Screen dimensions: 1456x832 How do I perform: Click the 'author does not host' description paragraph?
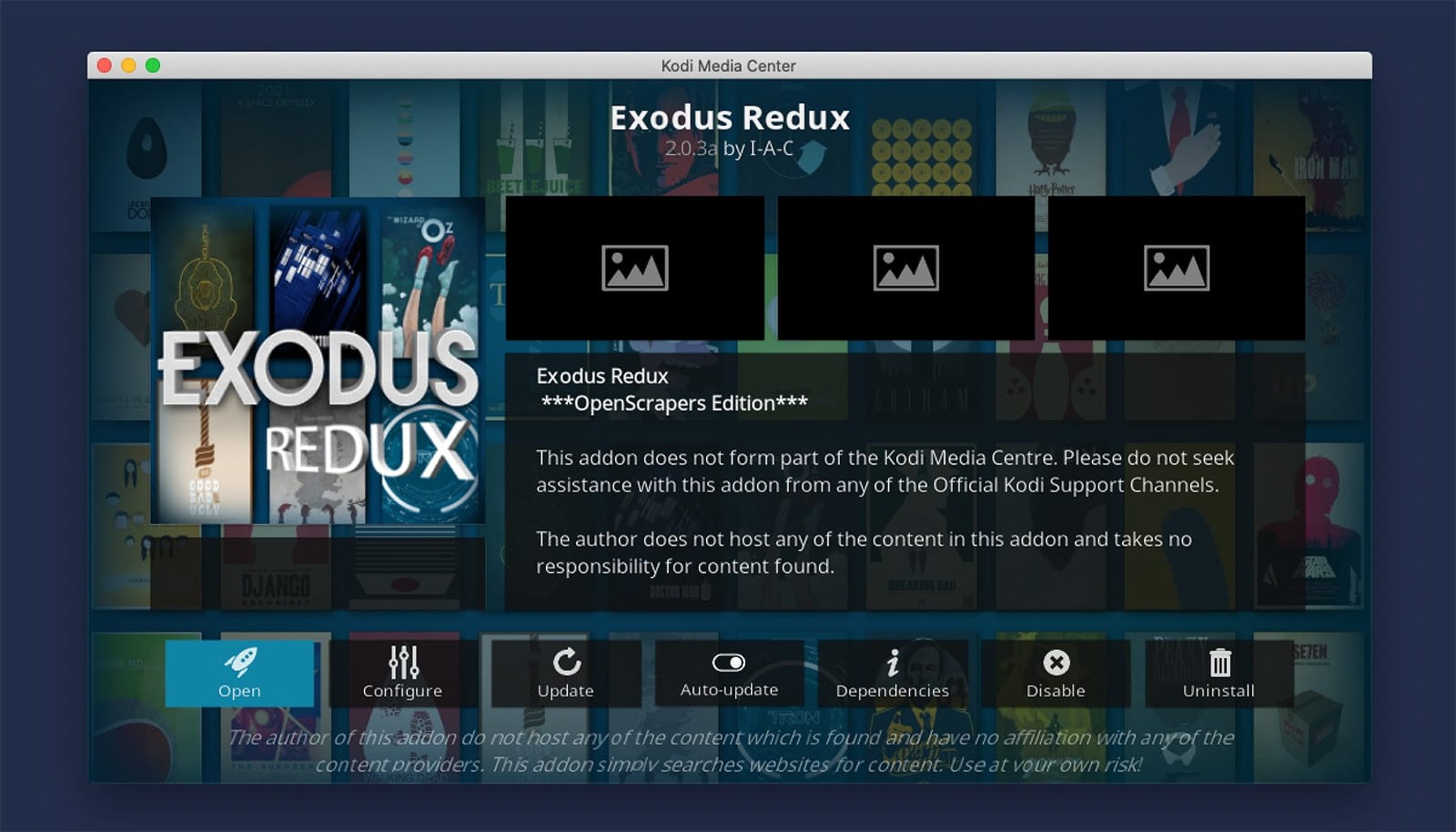coord(864,552)
